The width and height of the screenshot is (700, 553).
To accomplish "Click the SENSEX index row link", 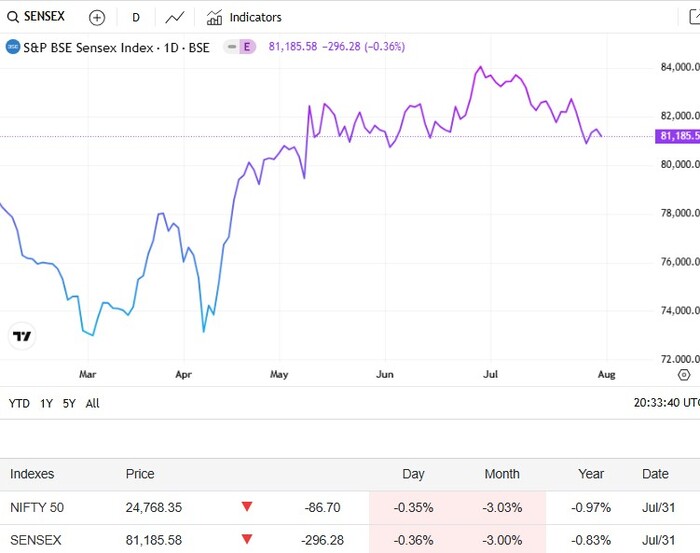I will (x=35, y=540).
